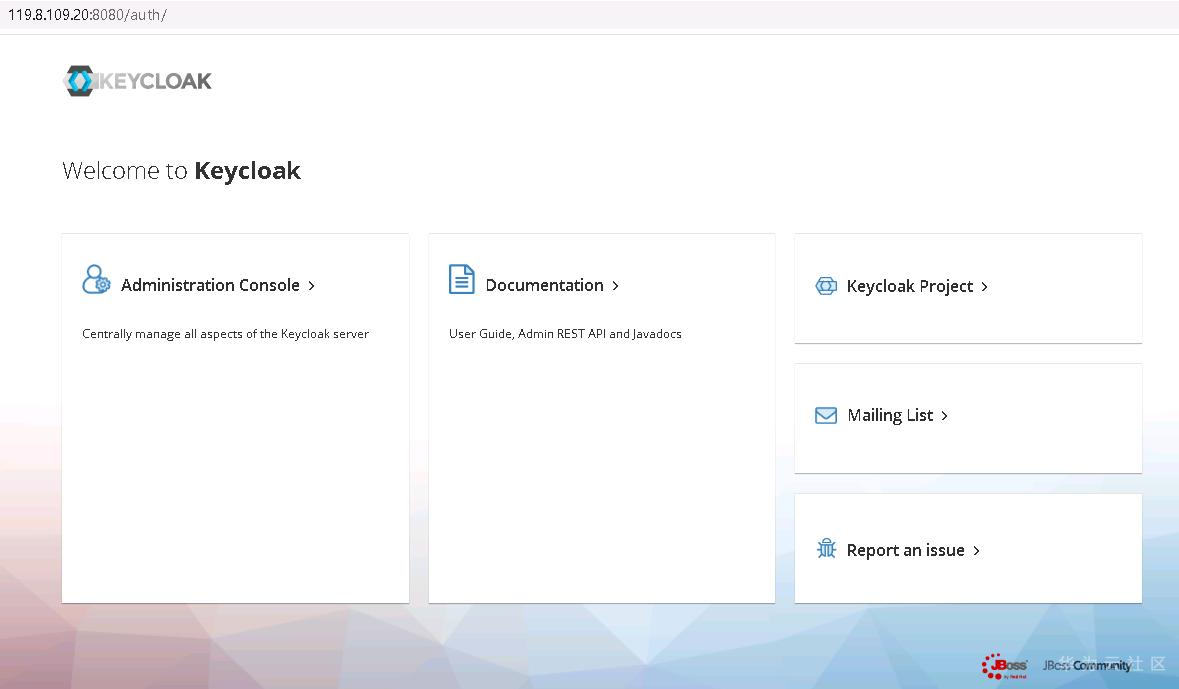This screenshot has width=1179, height=689.
Task: Click the Documentation page icon
Action: [462, 279]
